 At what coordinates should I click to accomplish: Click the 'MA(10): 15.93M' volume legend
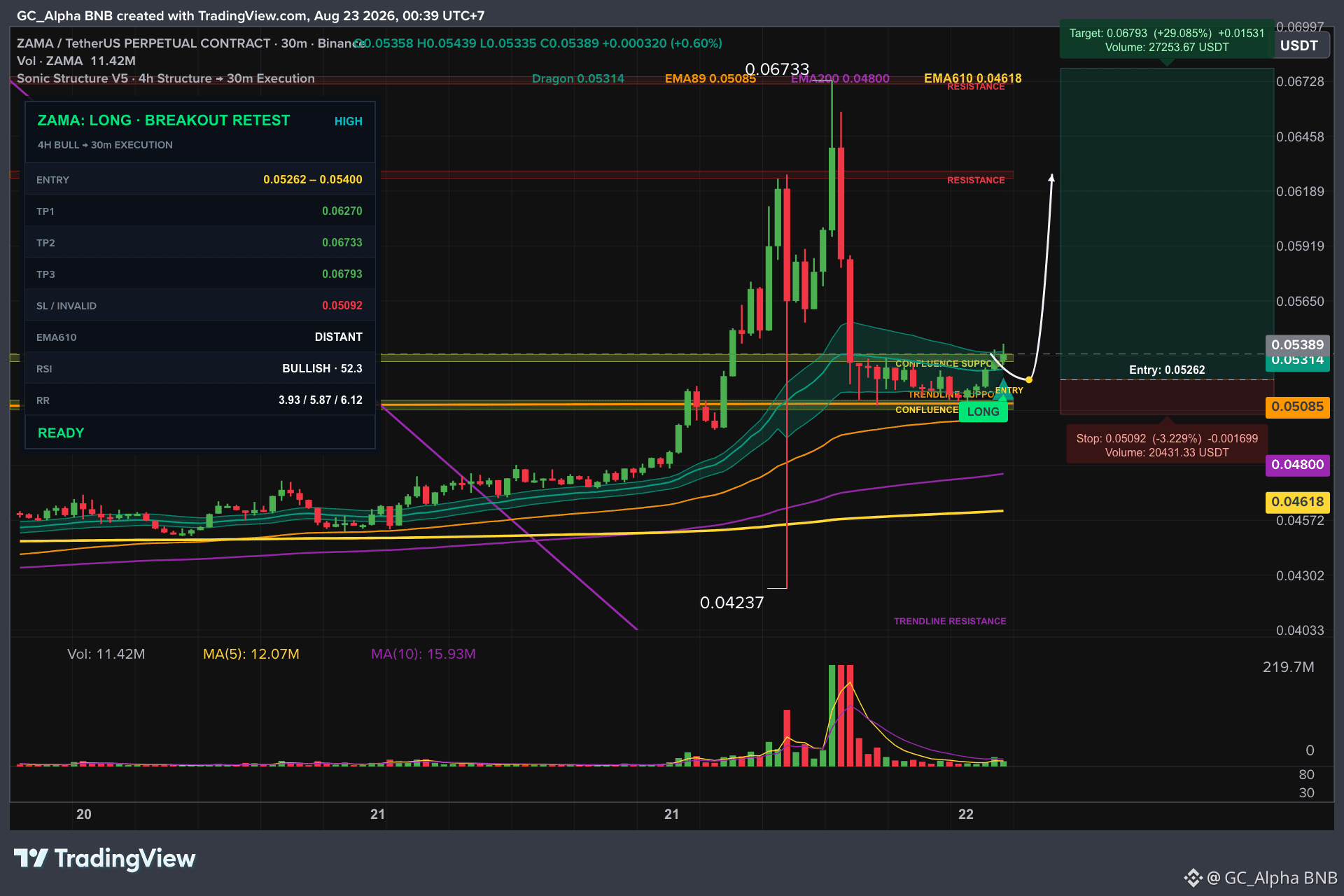tap(423, 654)
